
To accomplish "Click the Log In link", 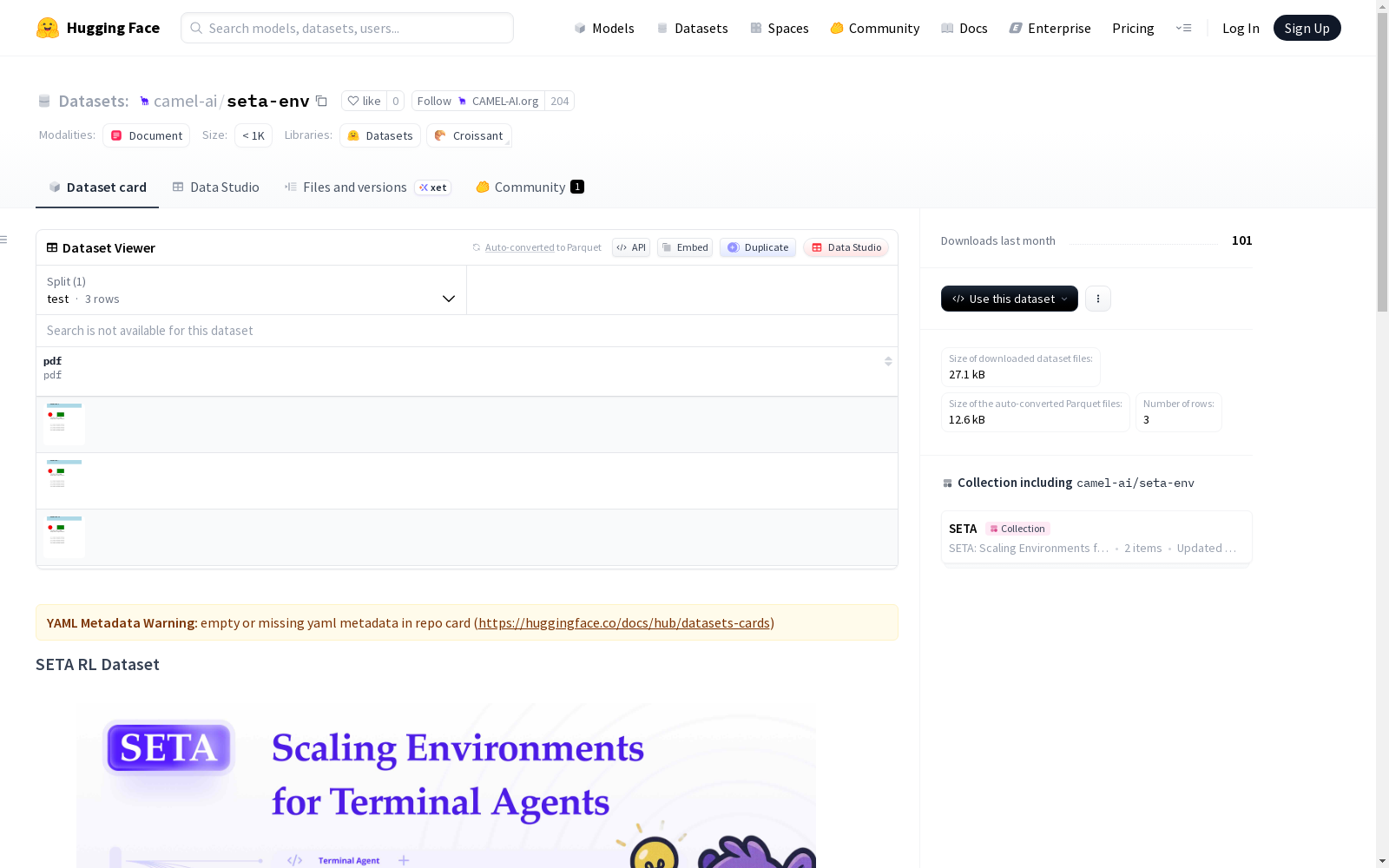I will (1241, 28).
